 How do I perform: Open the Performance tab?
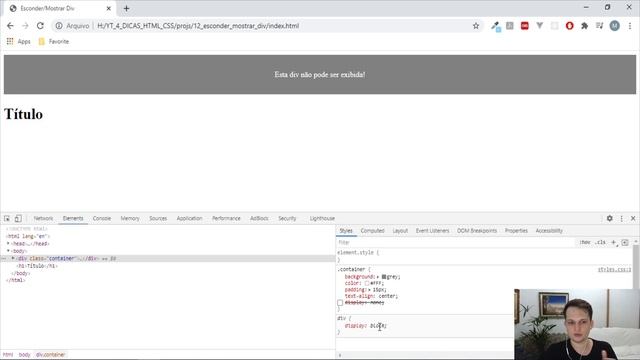click(x=226, y=218)
